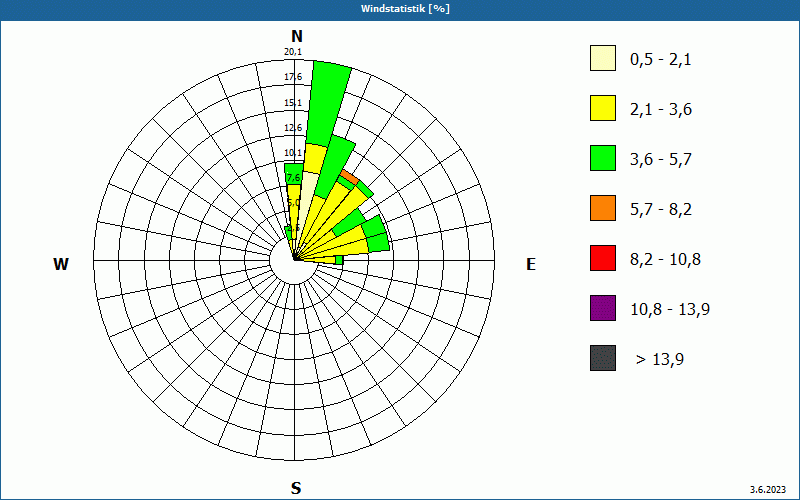Click the W compass label
Image resolution: width=800 pixels, height=500 pixels.
point(61,264)
